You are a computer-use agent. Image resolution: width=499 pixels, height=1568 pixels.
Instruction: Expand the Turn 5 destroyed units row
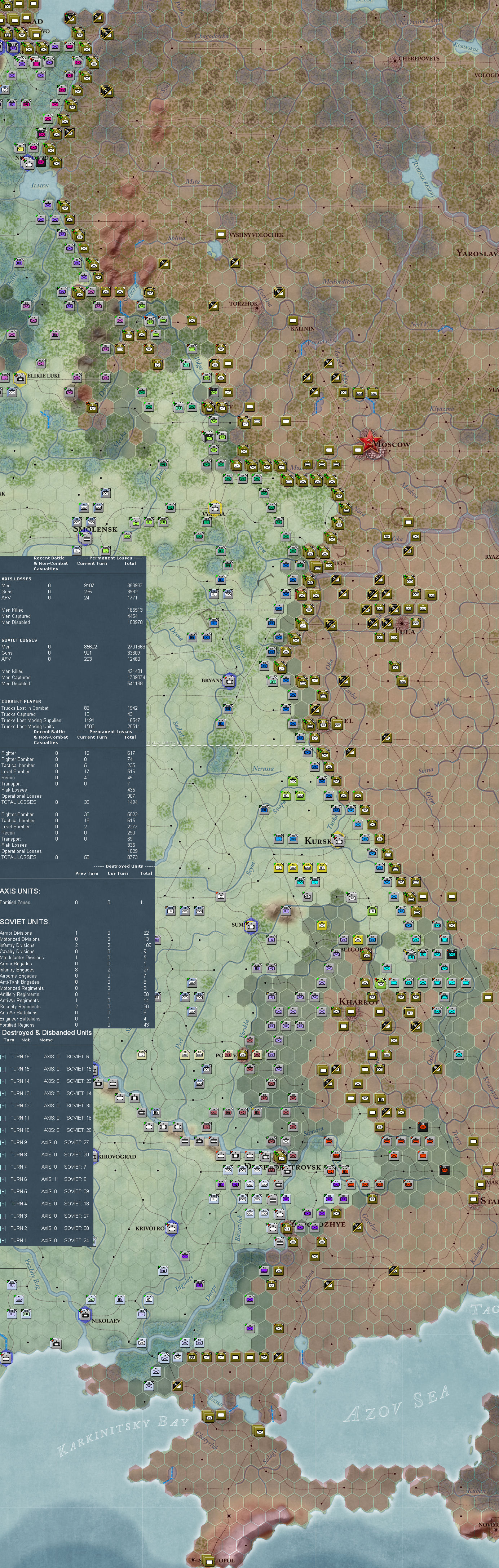(x=4, y=1191)
